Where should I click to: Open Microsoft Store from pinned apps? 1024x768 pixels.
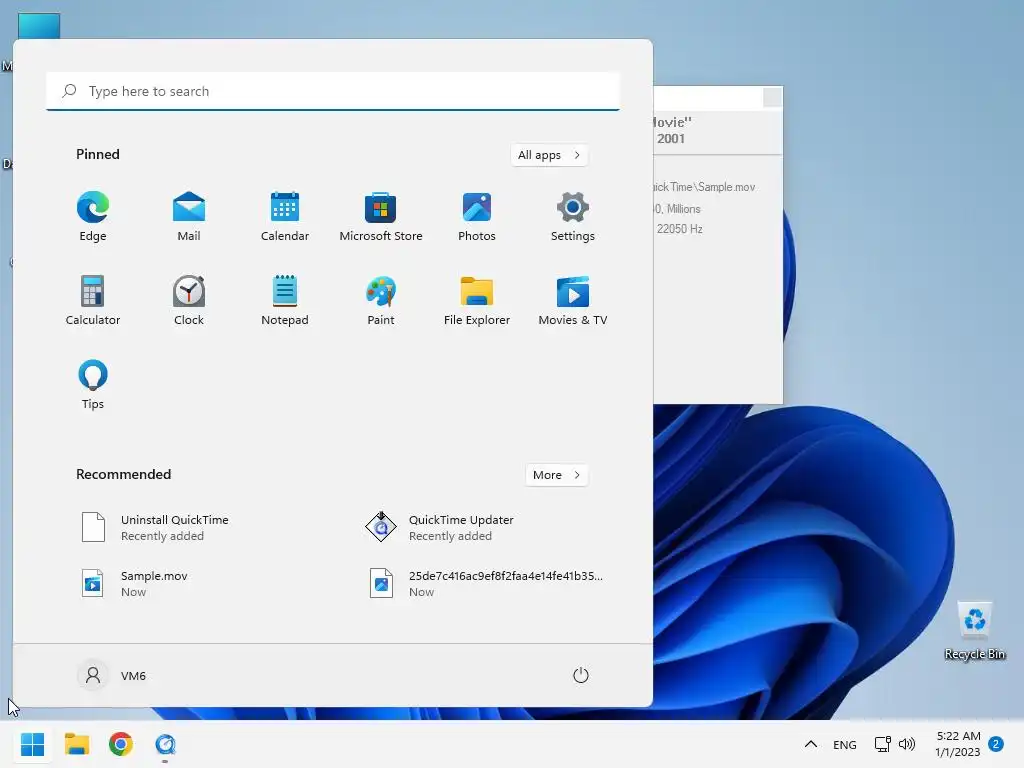(x=381, y=217)
